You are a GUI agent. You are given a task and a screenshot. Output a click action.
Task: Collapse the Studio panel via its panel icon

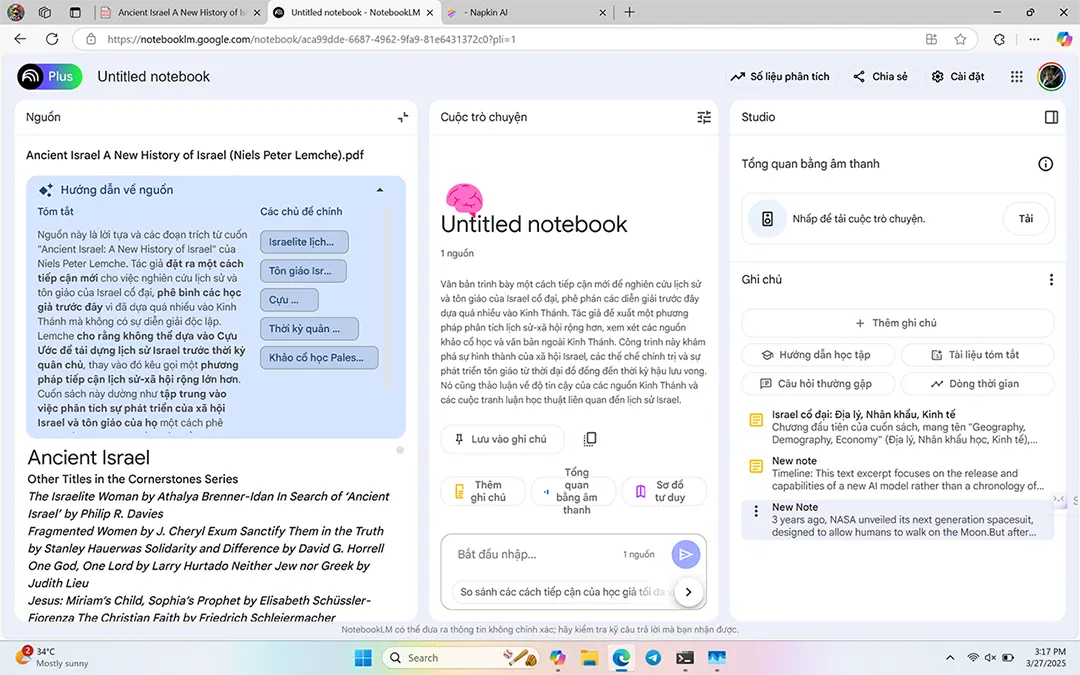tap(1050, 117)
